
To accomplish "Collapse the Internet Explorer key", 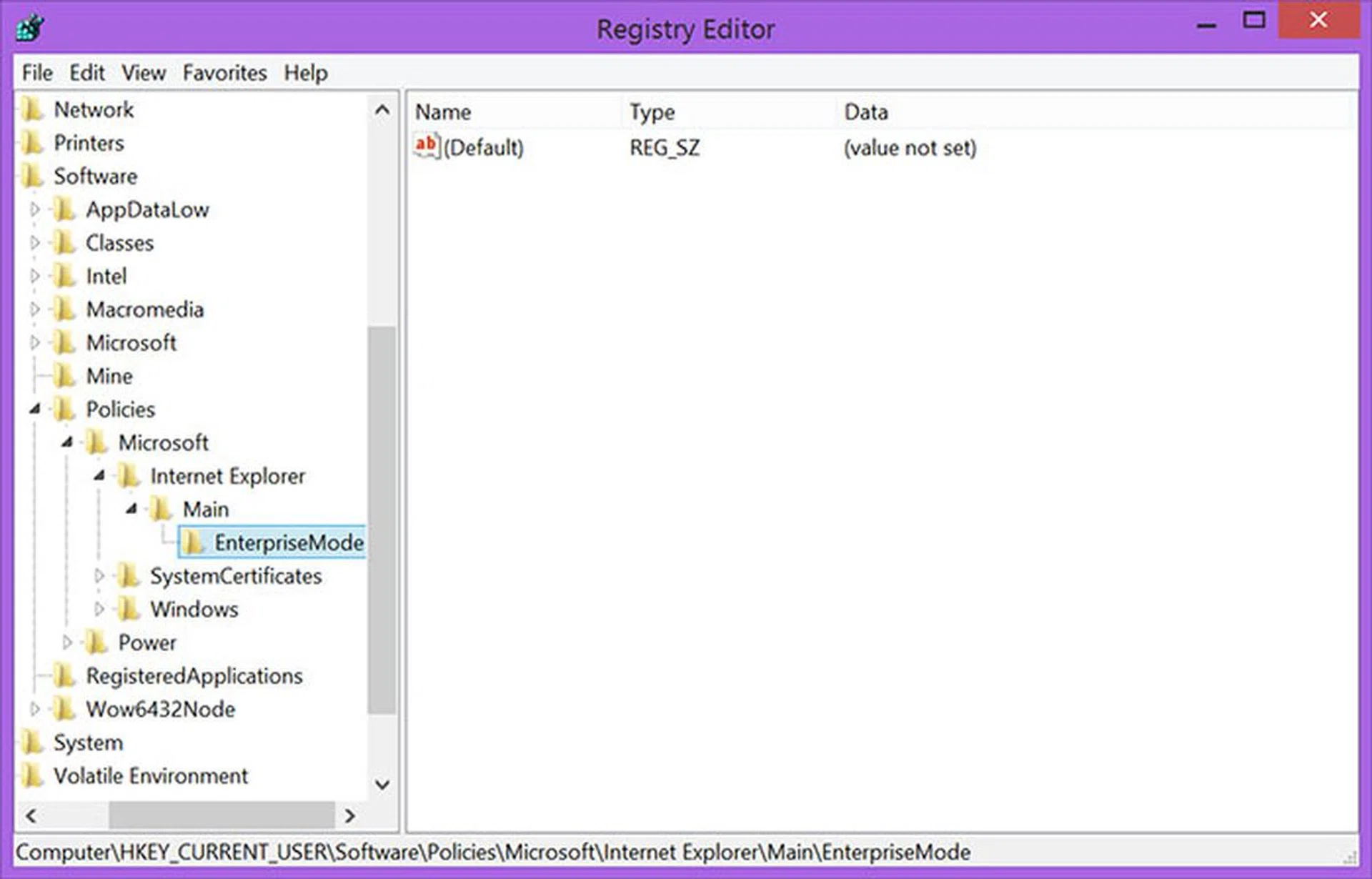I will (99, 476).
